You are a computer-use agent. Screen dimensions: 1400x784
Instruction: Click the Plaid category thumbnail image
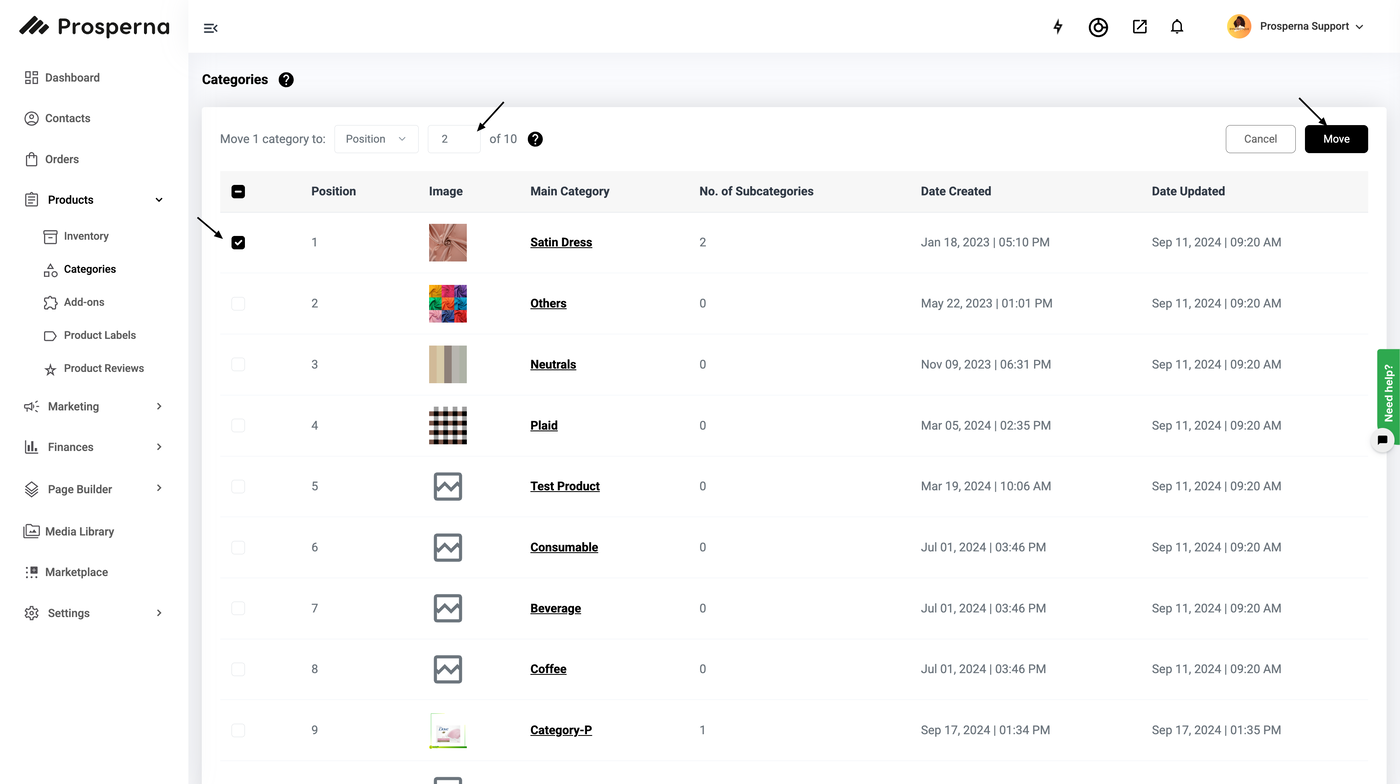[448, 425]
